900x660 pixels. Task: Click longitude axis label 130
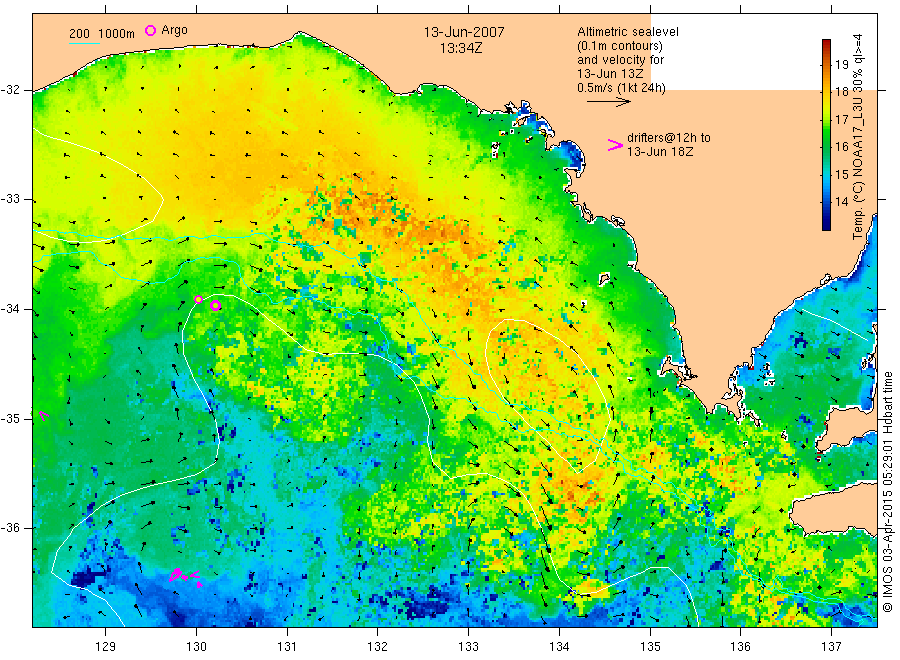[196, 647]
